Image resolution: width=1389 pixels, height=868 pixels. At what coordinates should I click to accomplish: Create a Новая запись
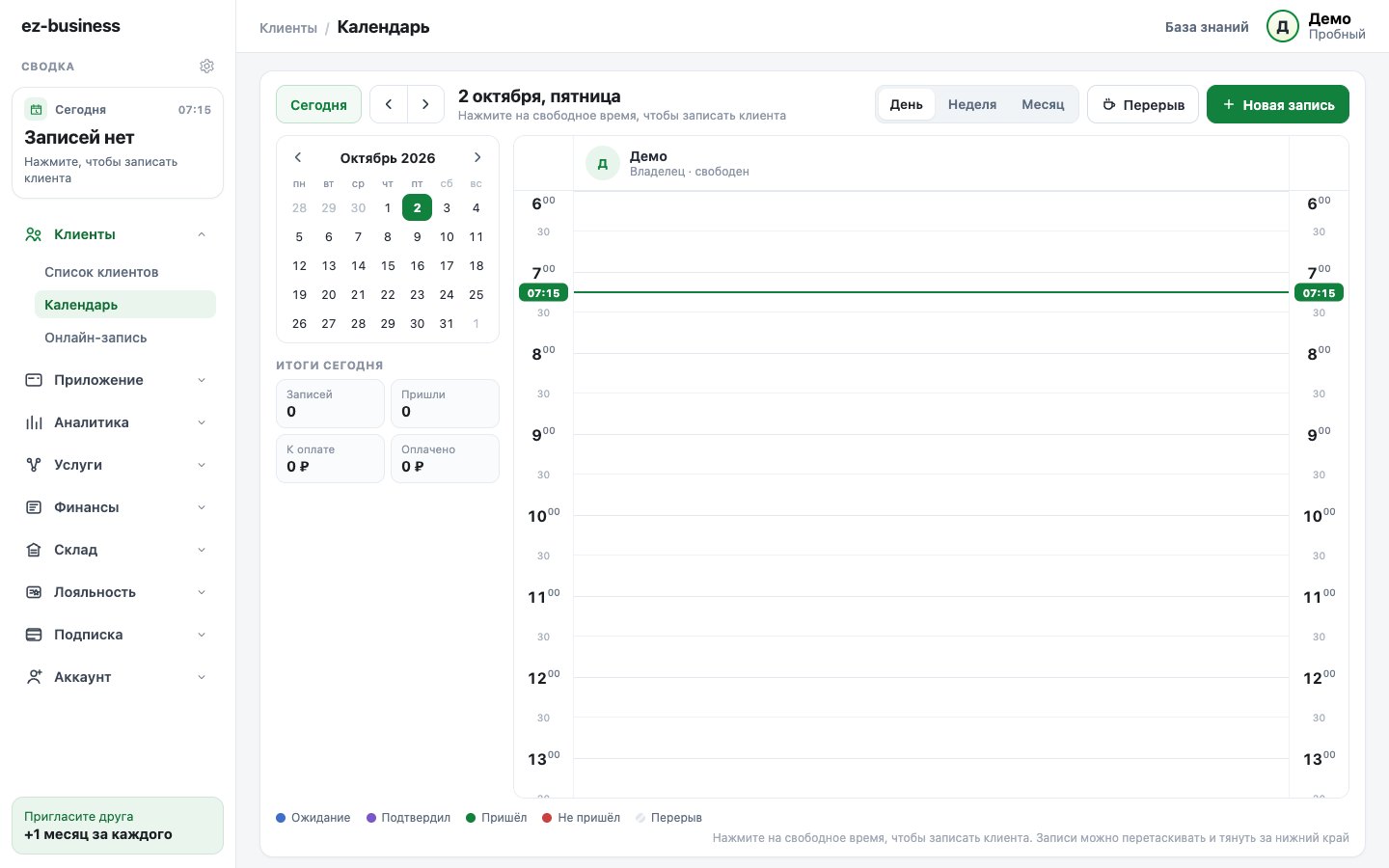[x=1278, y=104]
